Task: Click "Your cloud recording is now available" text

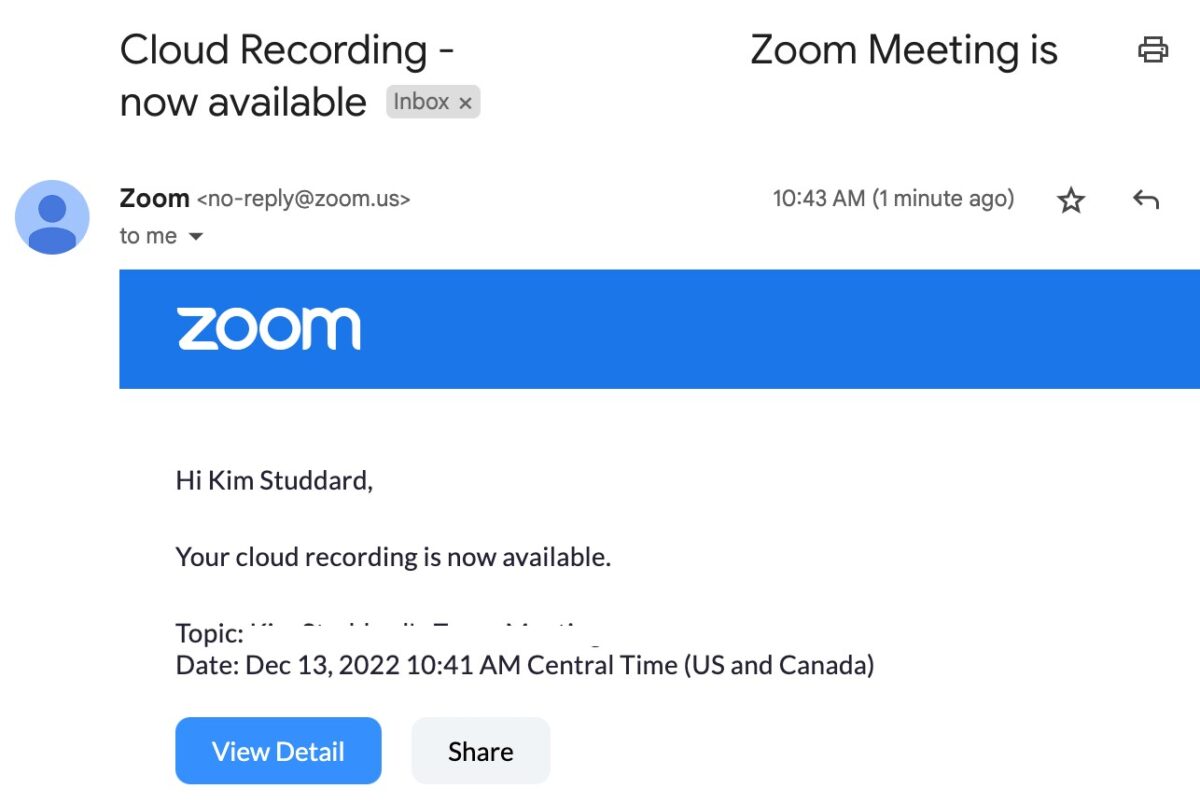Action: click(x=393, y=557)
